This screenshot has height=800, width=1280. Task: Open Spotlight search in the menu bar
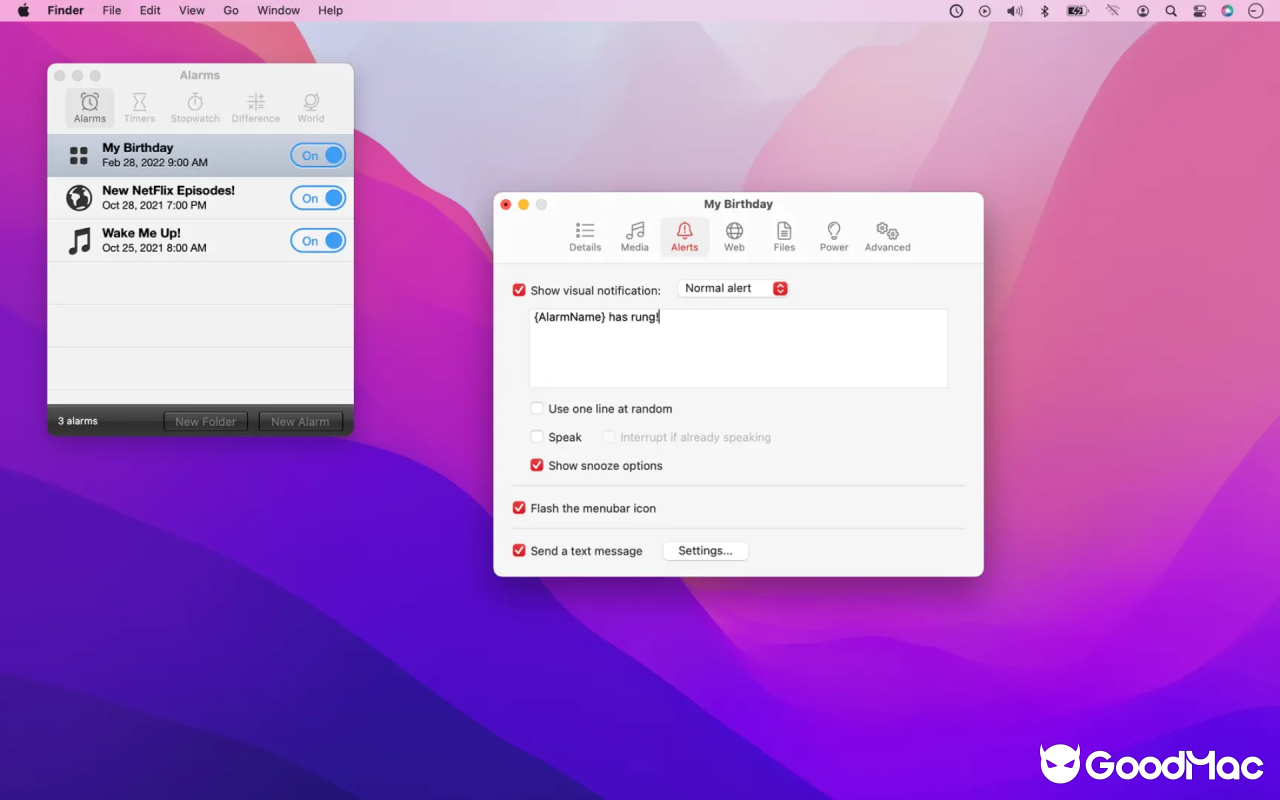coord(1171,11)
